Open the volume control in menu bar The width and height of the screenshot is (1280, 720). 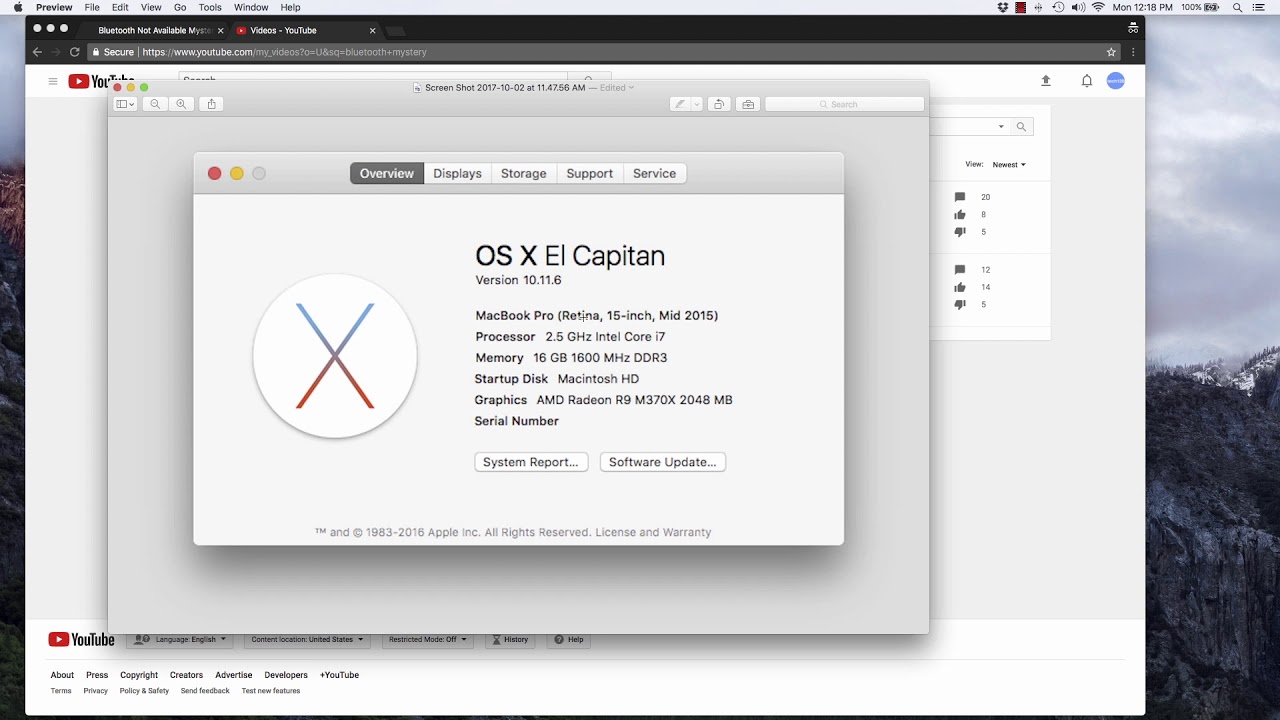click(1078, 7)
